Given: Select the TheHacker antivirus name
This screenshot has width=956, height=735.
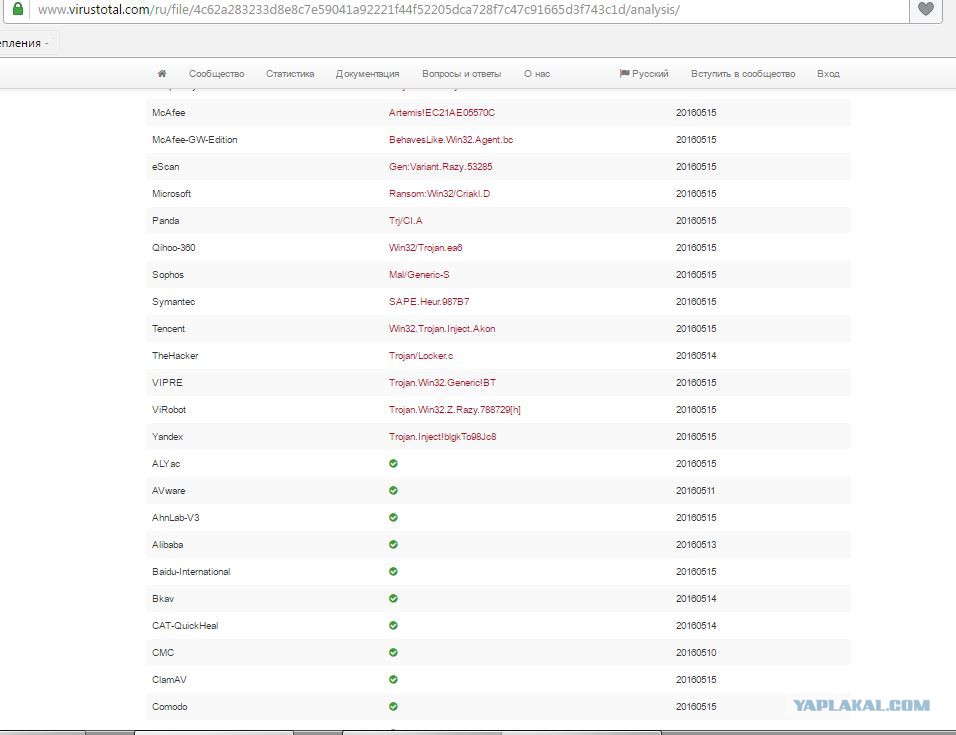Looking at the screenshot, I should (x=175, y=355).
